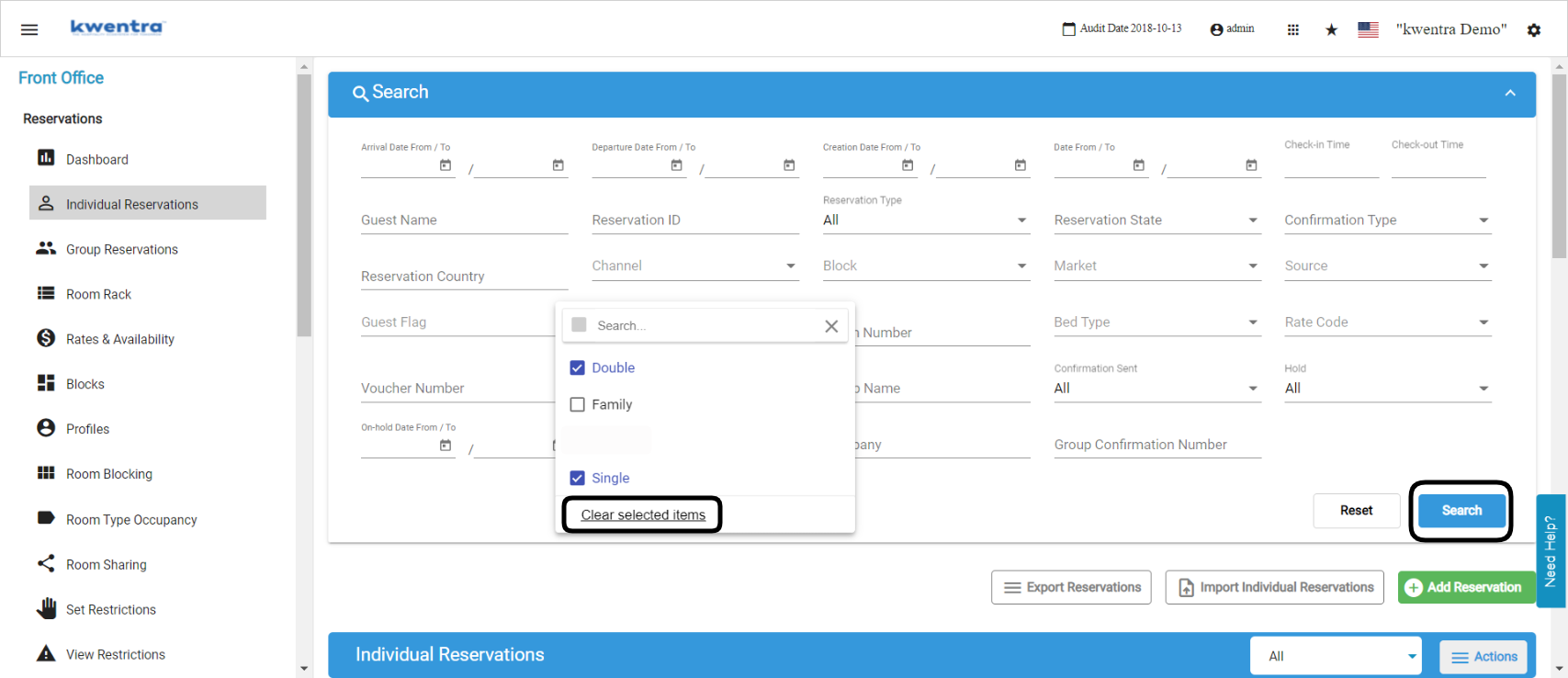
Task: Open the Audit Date calendar icon
Action: [x=1068, y=29]
